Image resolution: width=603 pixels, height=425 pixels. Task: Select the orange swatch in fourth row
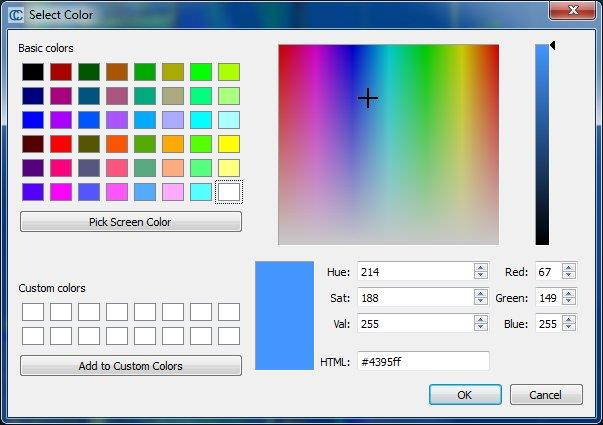pos(173,144)
